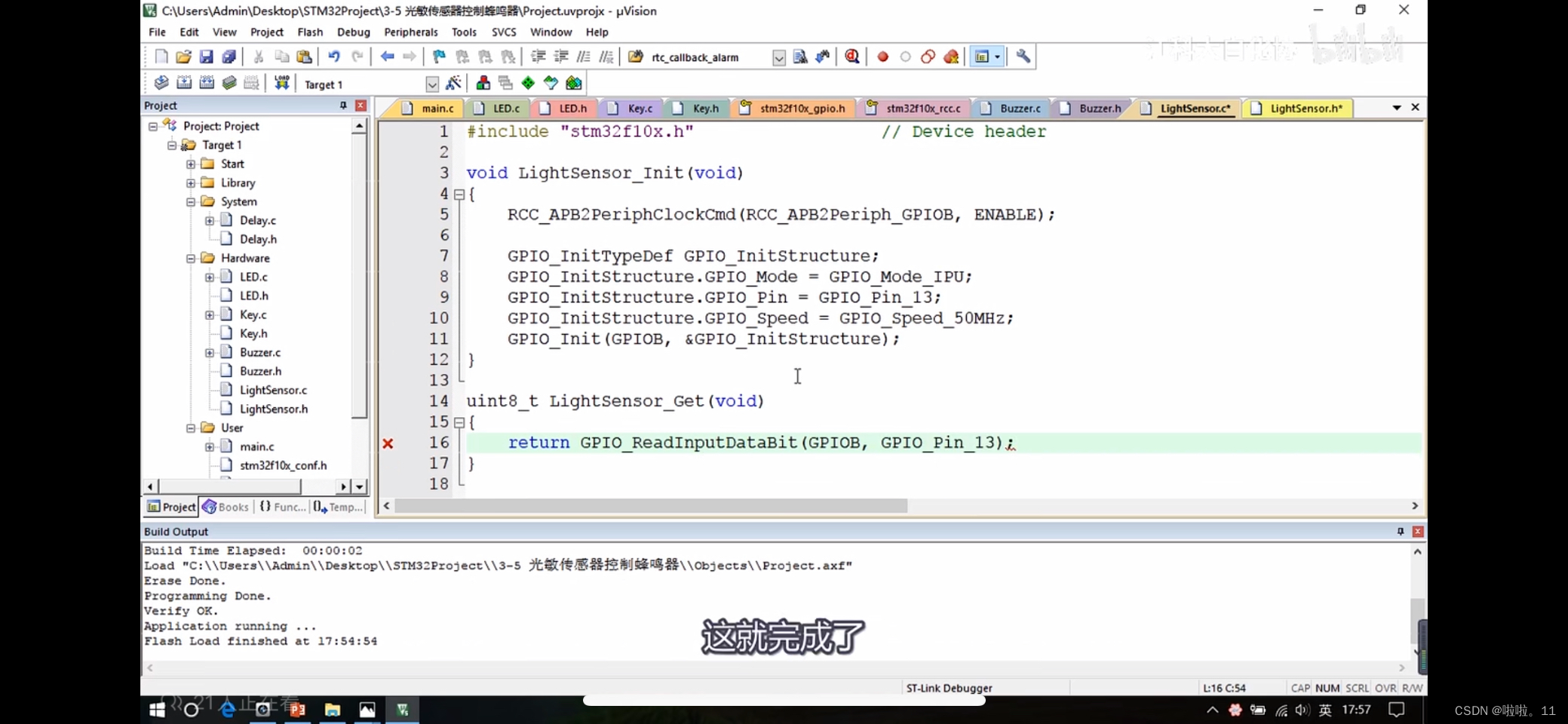This screenshot has width=1568, height=724.
Task: Start the debug session with the magnifier d icon
Action: 852,57
